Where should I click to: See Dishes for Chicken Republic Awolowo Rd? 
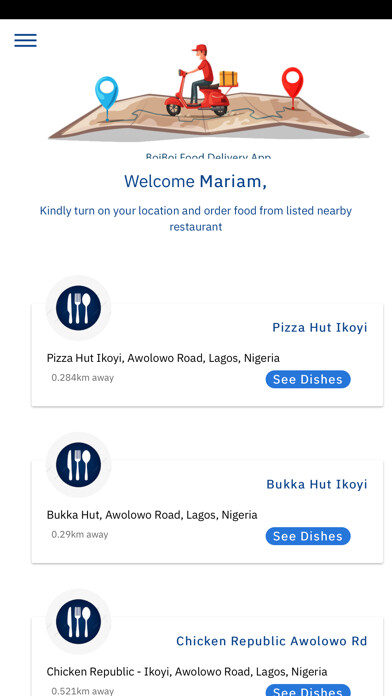[308, 690]
